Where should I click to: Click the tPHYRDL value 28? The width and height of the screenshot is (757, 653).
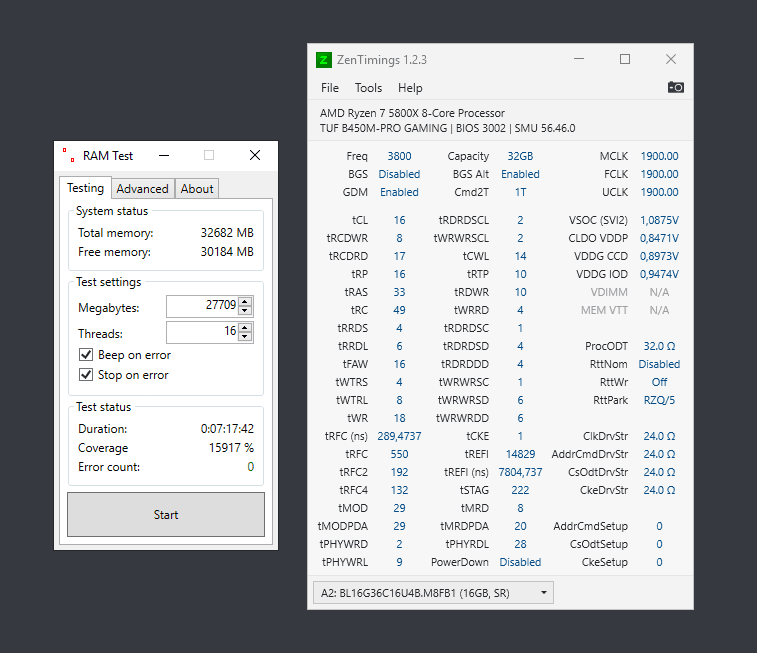(520, 544)
